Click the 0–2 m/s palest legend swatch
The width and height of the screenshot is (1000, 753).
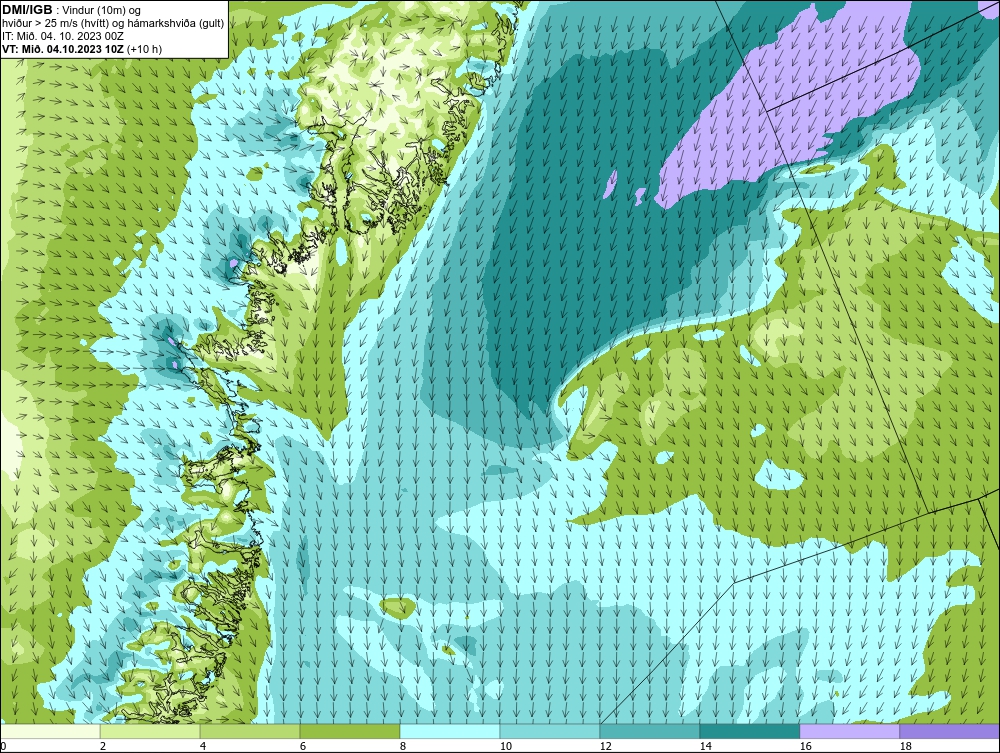(x=50, y=731)
